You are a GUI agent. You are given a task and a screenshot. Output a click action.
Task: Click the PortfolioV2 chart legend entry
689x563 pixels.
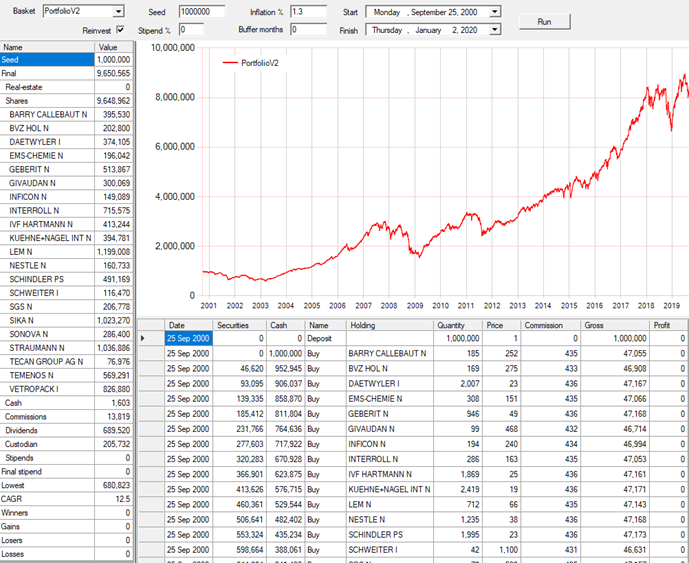point(250,63)
